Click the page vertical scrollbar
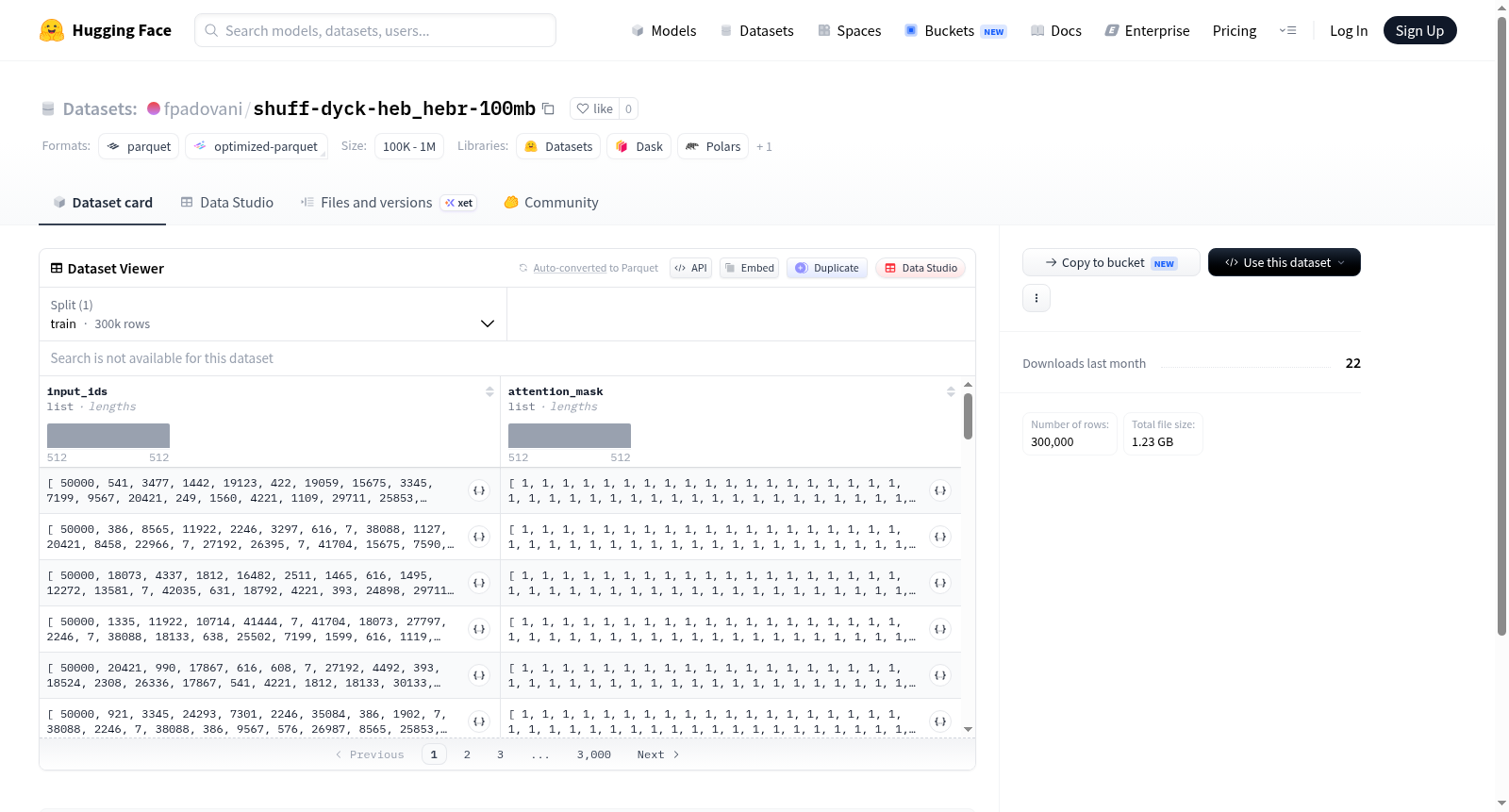 pyautogui.click(x=1501, y=325)
